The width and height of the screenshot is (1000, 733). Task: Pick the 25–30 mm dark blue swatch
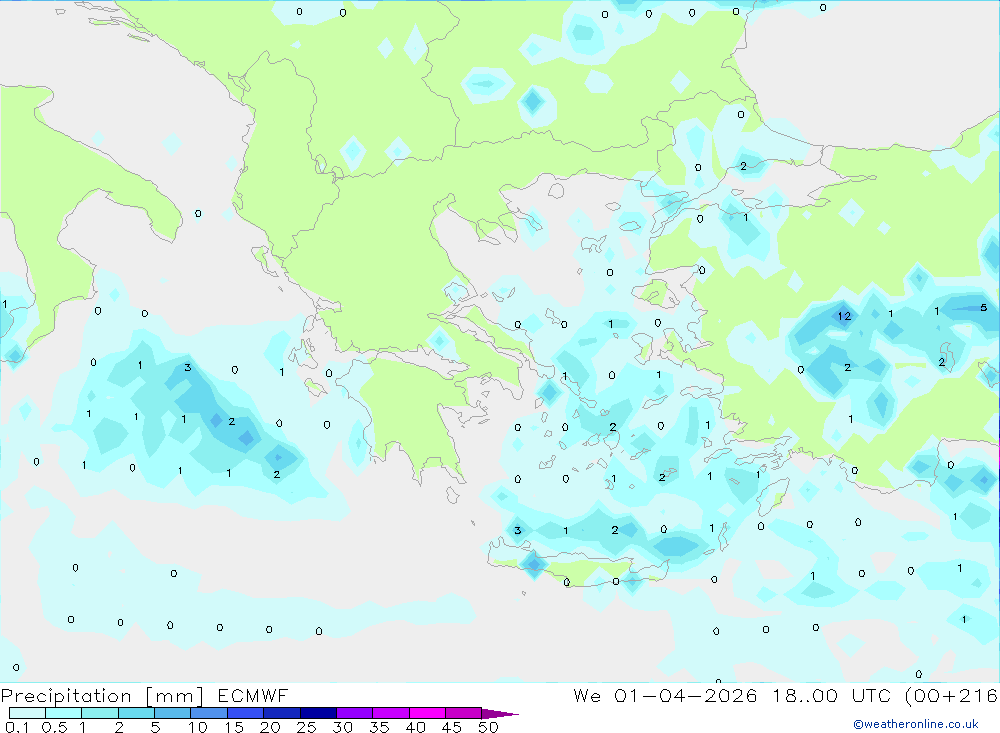[318, 713]
